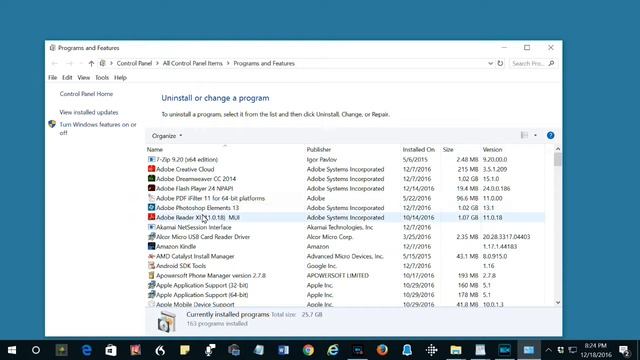The width and height of the screenshot is (640, 360).
Task: Open the Tools menu
Action: point(102,78)
